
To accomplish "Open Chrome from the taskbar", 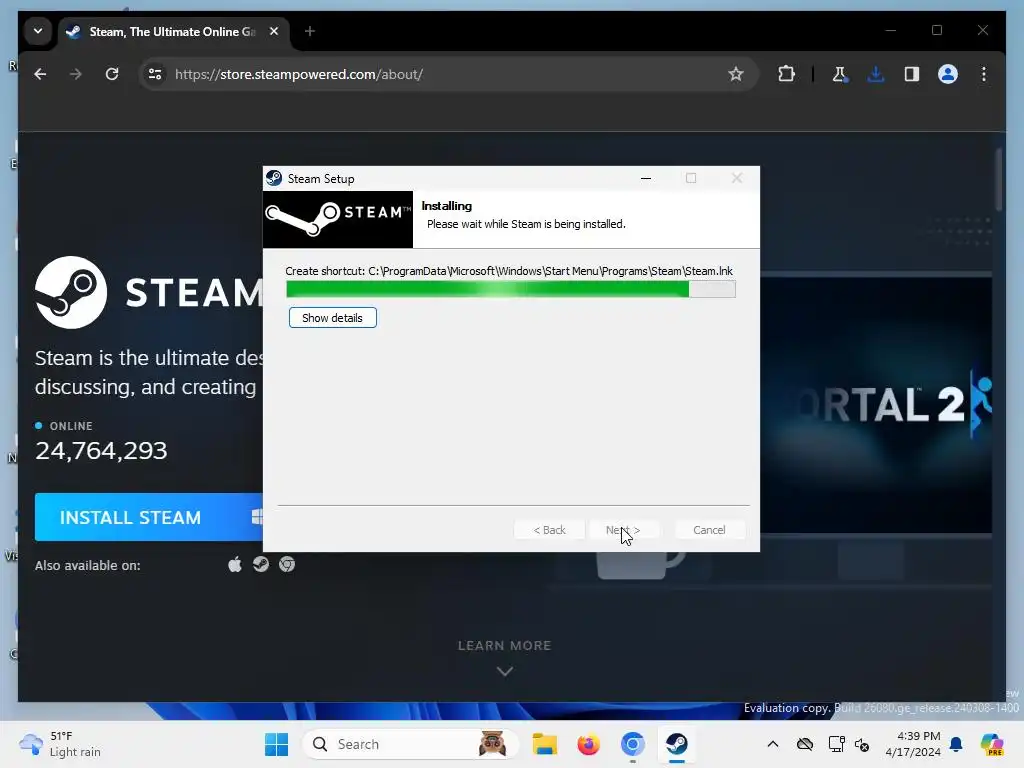I will coord(632,744).
